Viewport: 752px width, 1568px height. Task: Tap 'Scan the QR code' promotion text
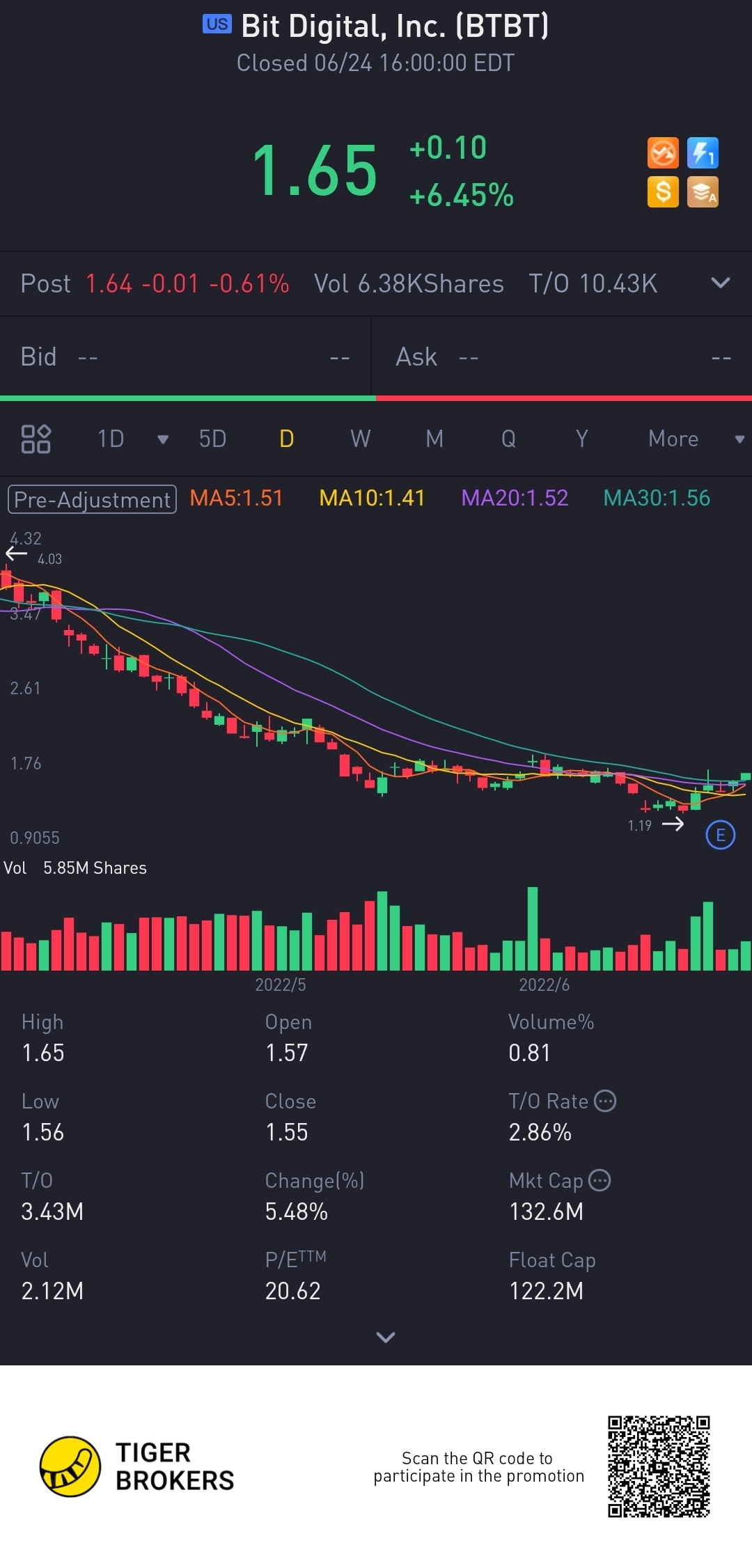click(478, 1467)
